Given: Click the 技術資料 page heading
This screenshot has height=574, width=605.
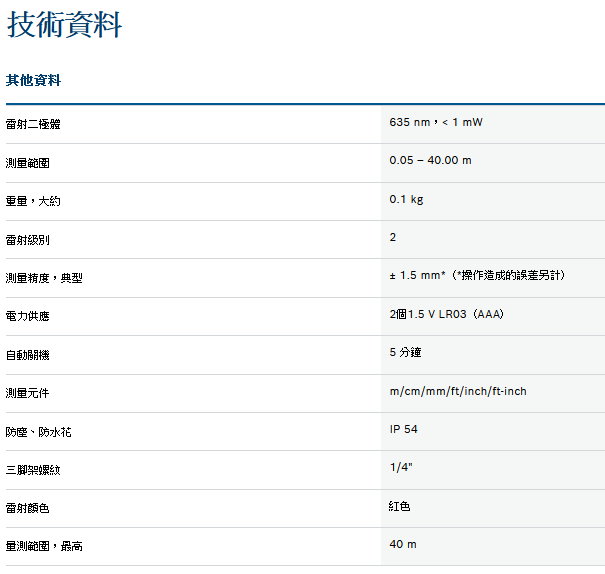Looking at the screenshot, I should pos(65,25).
